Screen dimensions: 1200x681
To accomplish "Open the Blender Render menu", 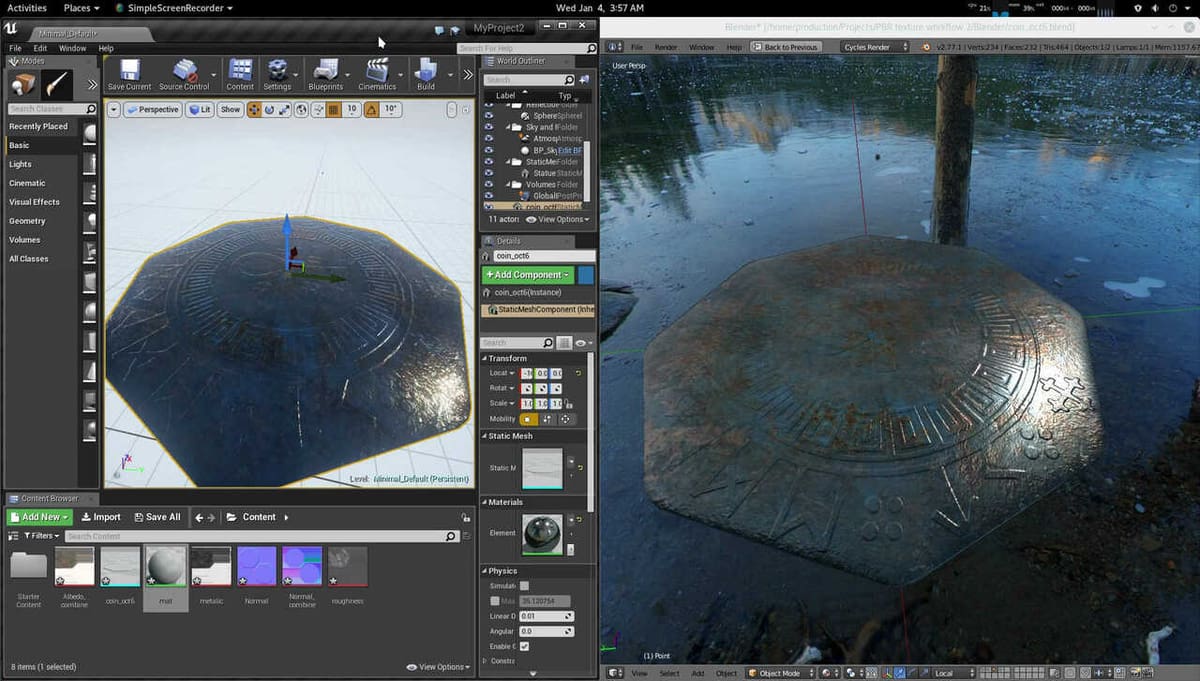I will (666, 47).
